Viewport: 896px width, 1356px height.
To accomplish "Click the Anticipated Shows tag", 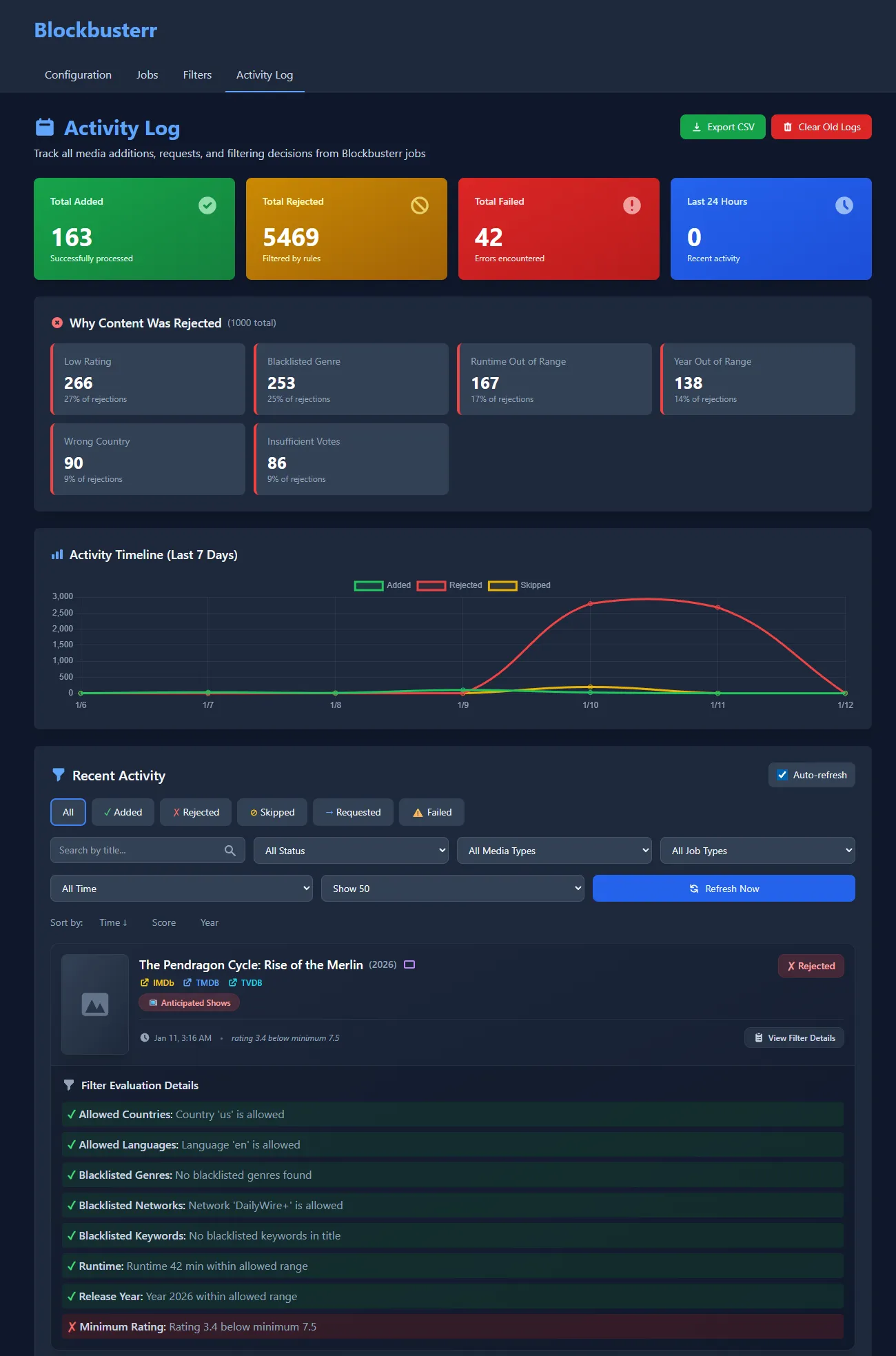I will 190,1002.
